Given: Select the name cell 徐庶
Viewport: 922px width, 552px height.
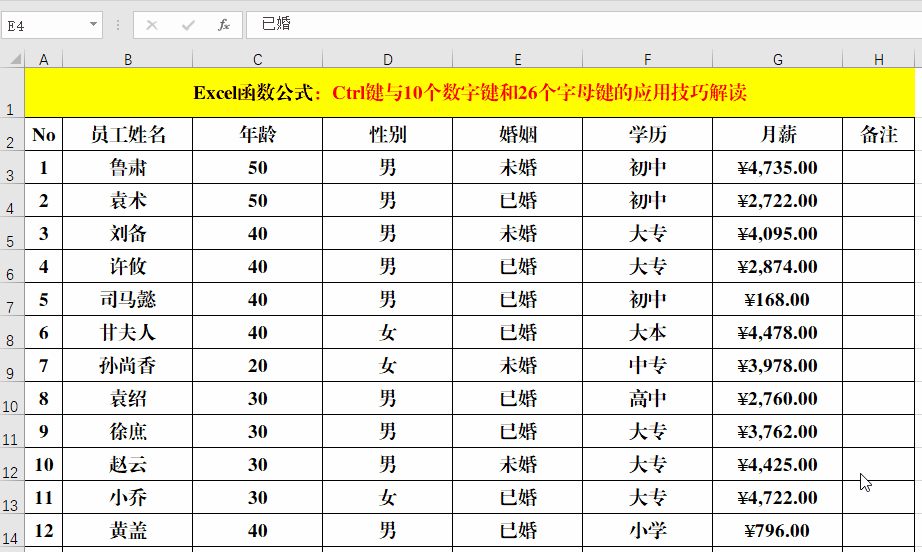Looking at the screenshot, I should click(x=128, y=431).
